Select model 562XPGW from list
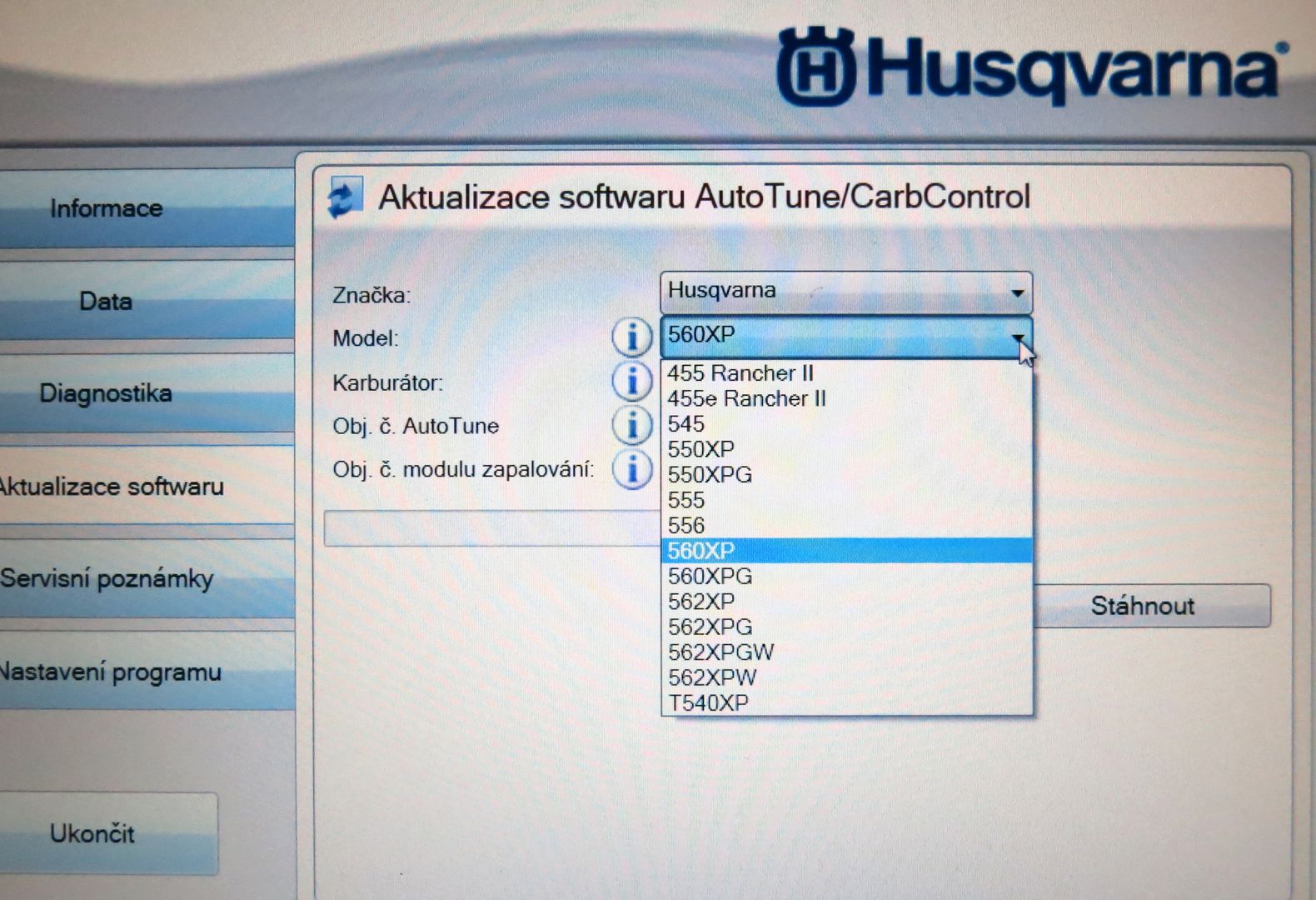The height and width of the screenshot is (900, 1316). click(x=720, y=652)
